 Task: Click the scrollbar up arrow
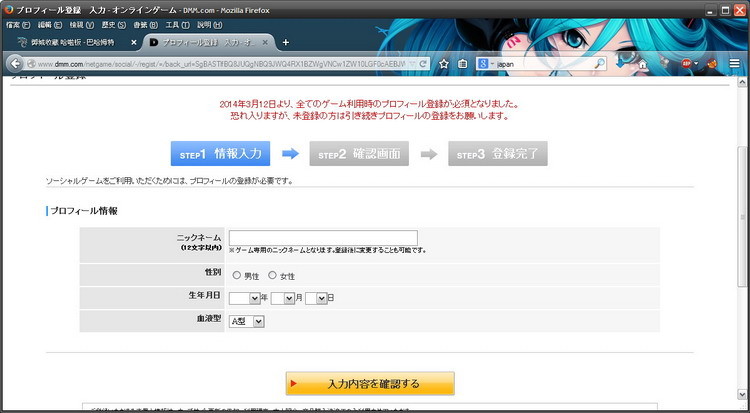742,82
